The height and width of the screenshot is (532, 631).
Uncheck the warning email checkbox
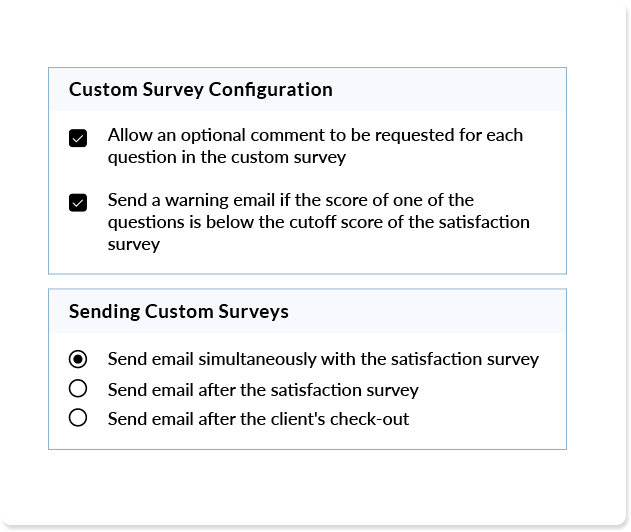(x=78, y=202)
